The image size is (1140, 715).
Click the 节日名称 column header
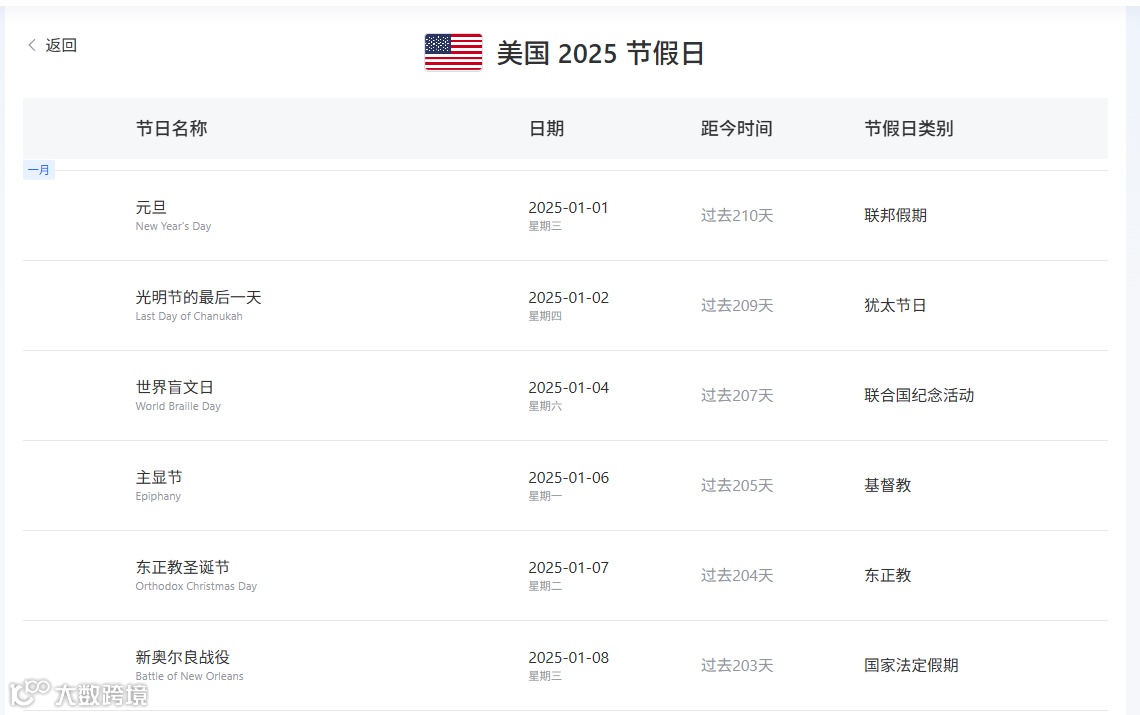pos(172,129)
